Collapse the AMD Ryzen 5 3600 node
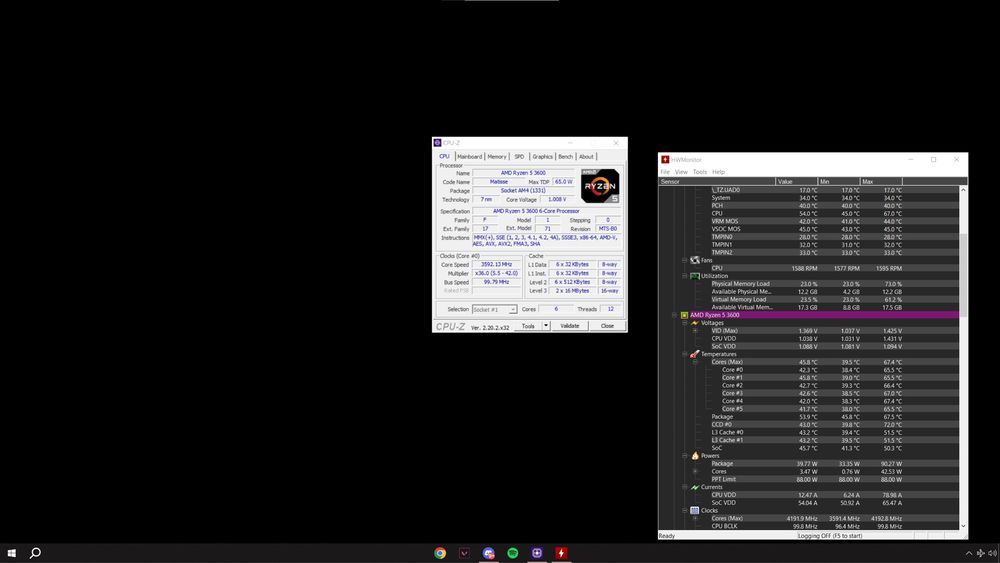The image size is (1000, 563). click(x=674, y=315)
